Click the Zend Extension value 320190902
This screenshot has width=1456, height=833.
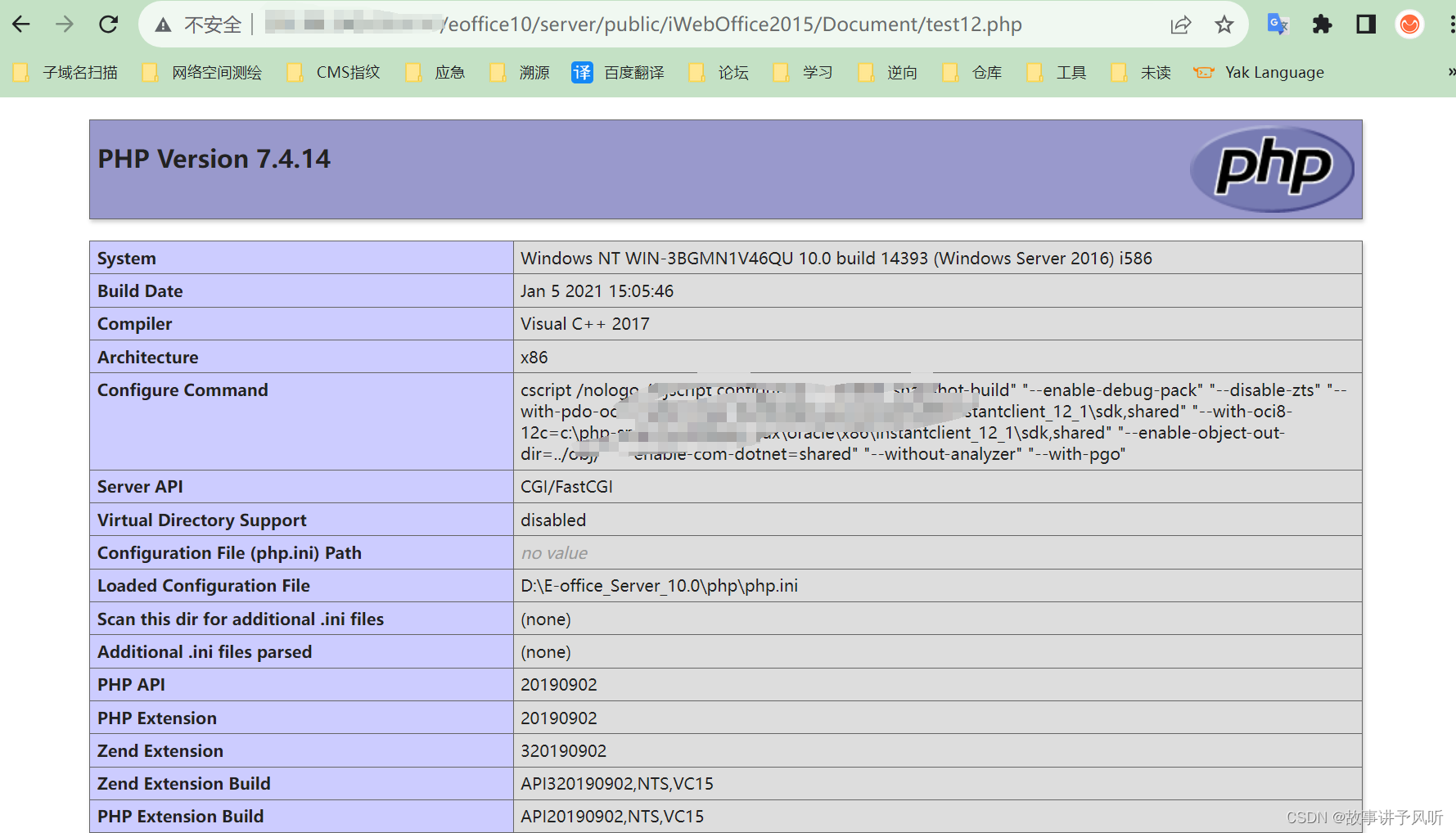pyautogui.click(x=564, y=751)
